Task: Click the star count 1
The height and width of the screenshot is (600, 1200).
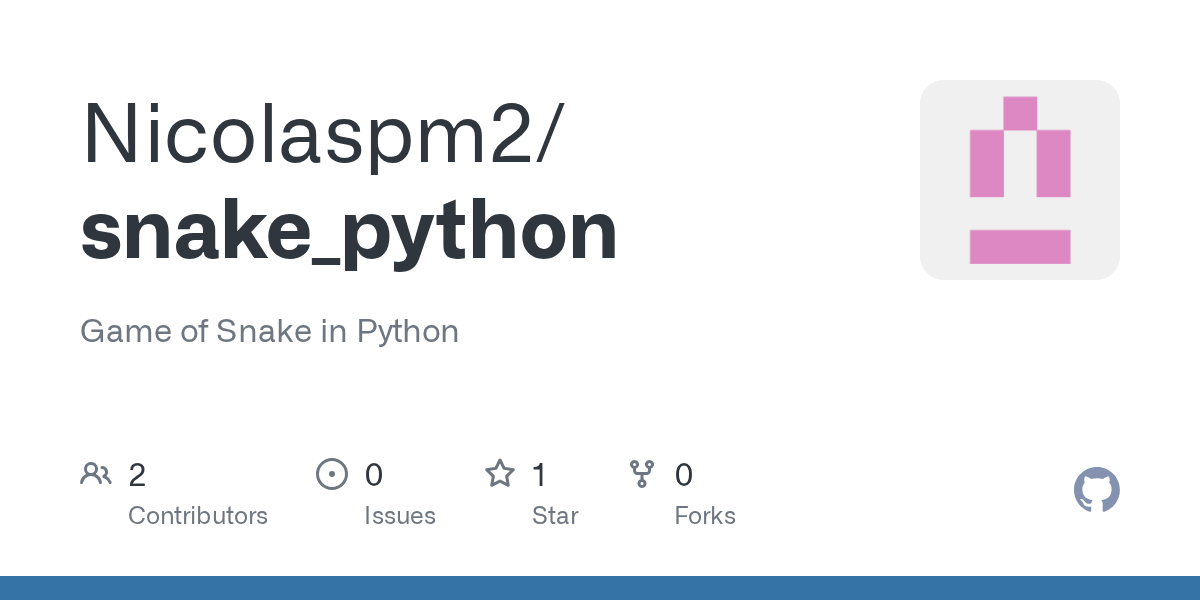Action: [540, 475]
